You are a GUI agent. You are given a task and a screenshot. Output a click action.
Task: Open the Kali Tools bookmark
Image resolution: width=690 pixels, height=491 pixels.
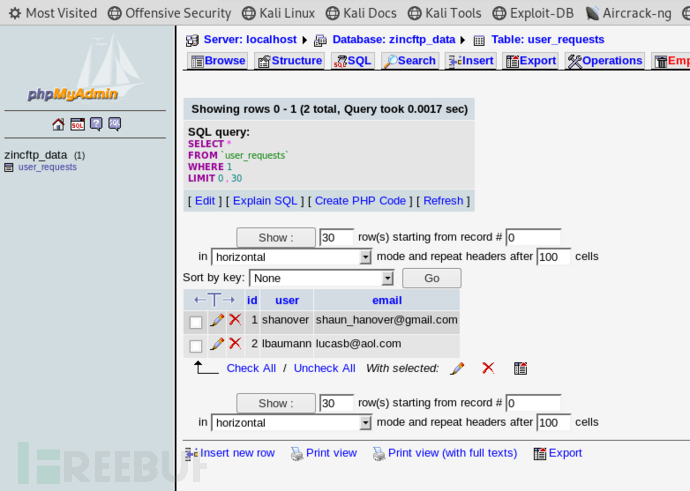click(447, 13)
